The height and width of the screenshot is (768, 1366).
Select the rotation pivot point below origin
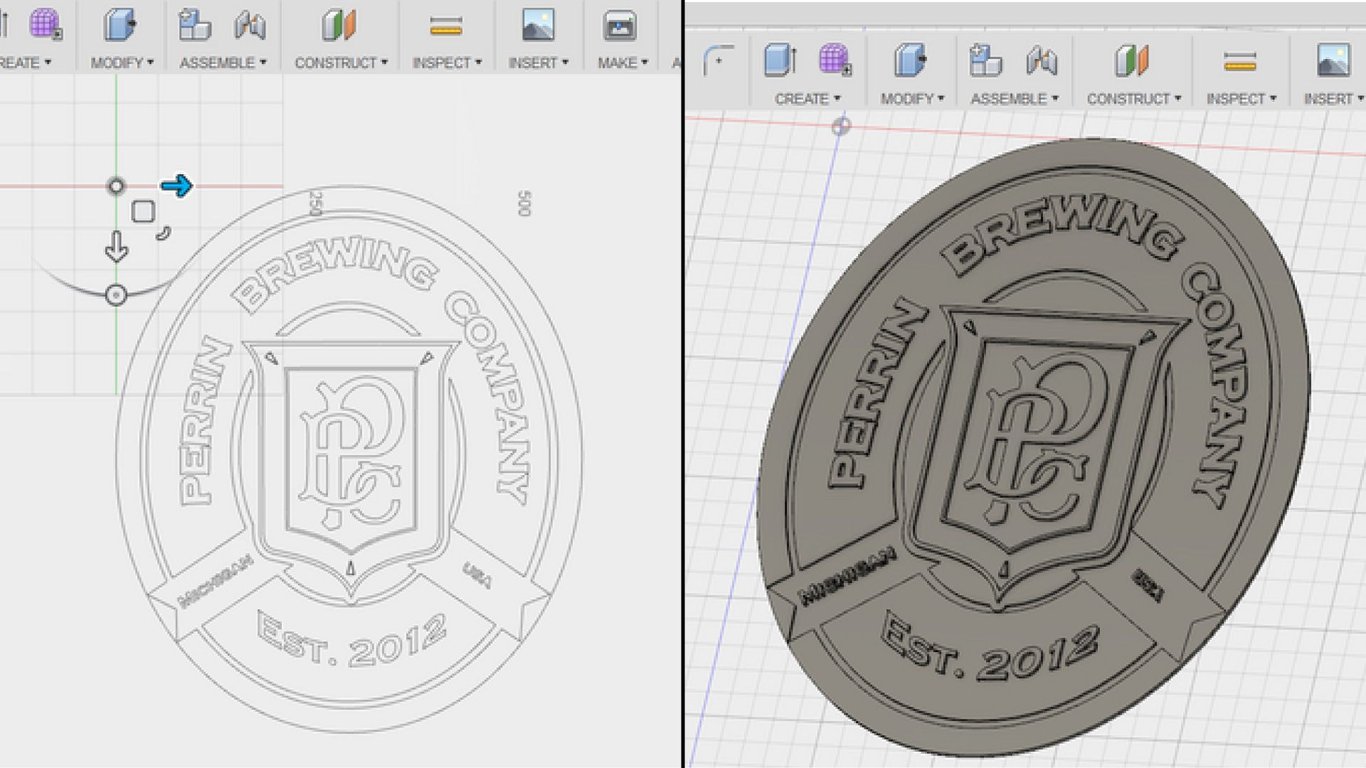(116, 294)
